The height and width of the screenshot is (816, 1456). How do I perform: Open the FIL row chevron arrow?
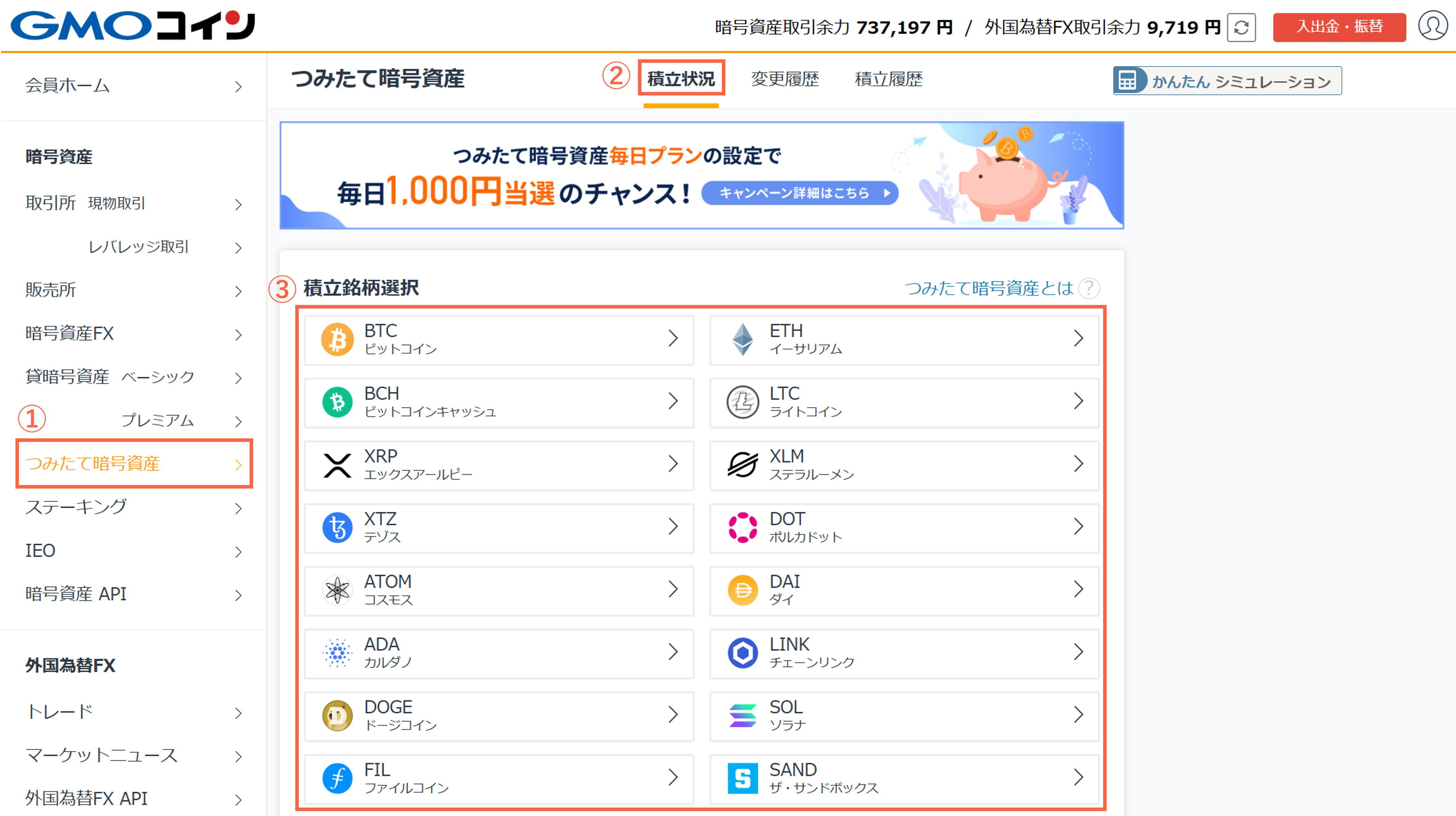tap(673, 778)
